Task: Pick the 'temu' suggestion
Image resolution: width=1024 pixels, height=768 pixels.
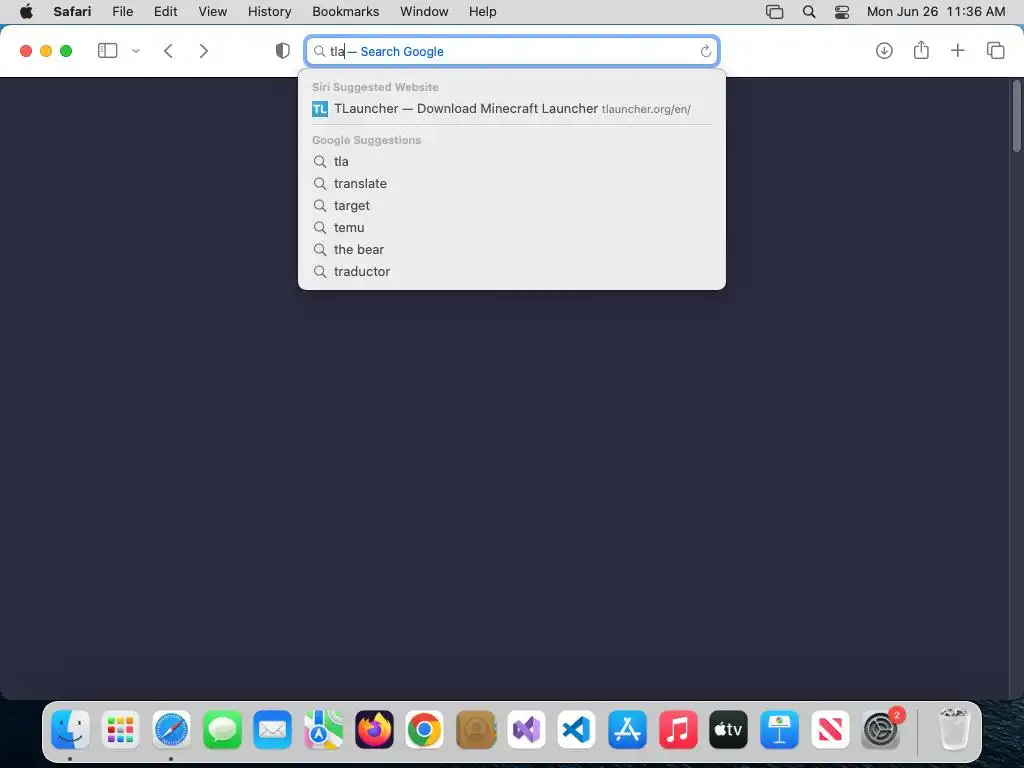Action: coord(512,227)
